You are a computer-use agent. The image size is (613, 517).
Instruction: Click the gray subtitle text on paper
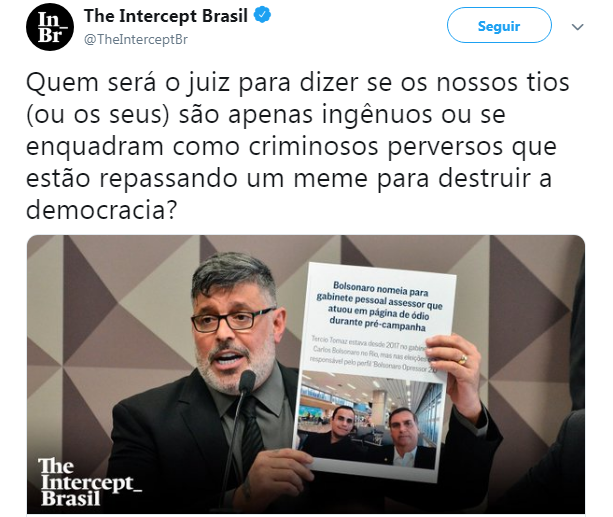pos(372,353)
